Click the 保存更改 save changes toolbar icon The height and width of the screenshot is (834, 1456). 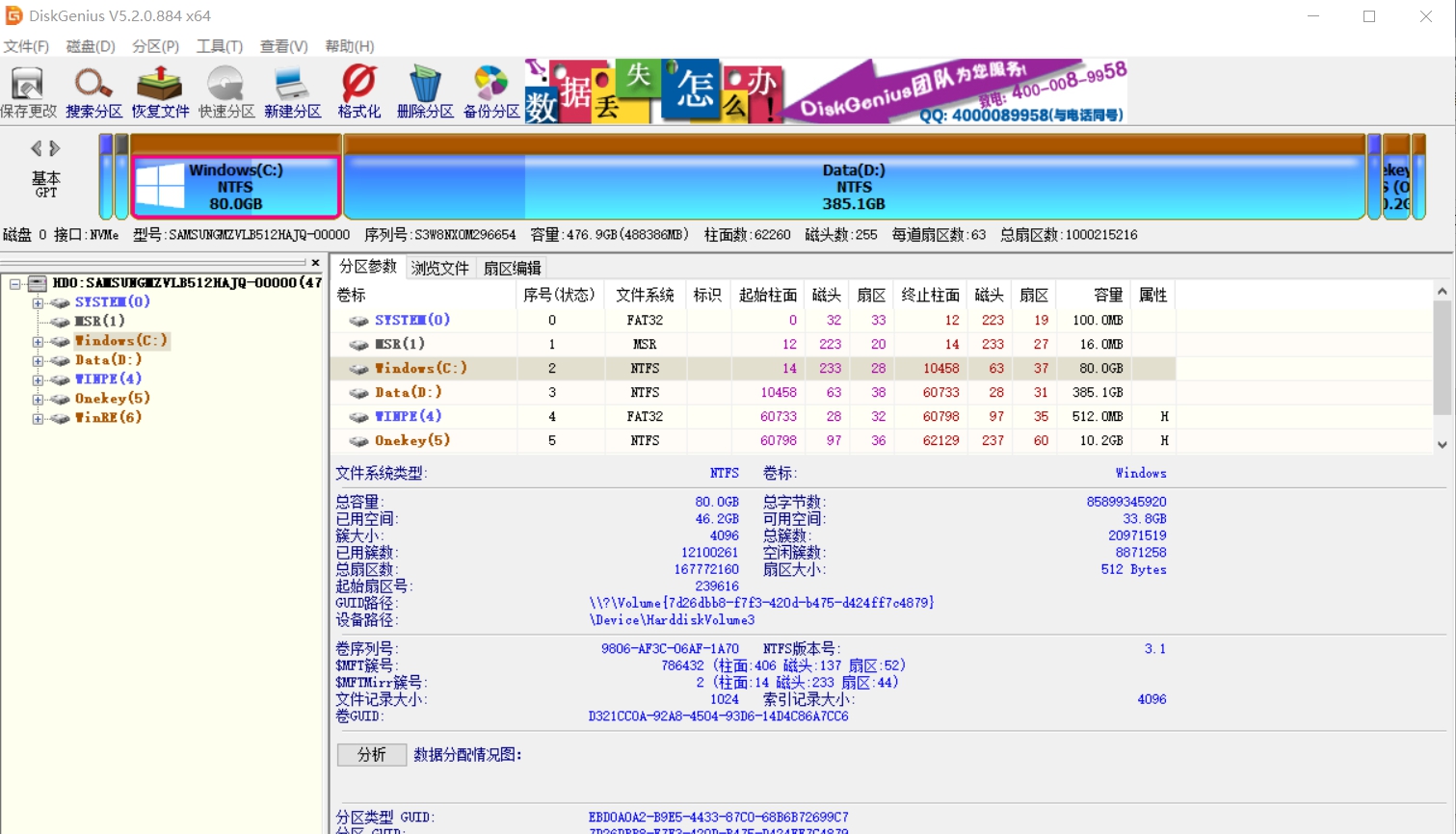tap(28, 92)
